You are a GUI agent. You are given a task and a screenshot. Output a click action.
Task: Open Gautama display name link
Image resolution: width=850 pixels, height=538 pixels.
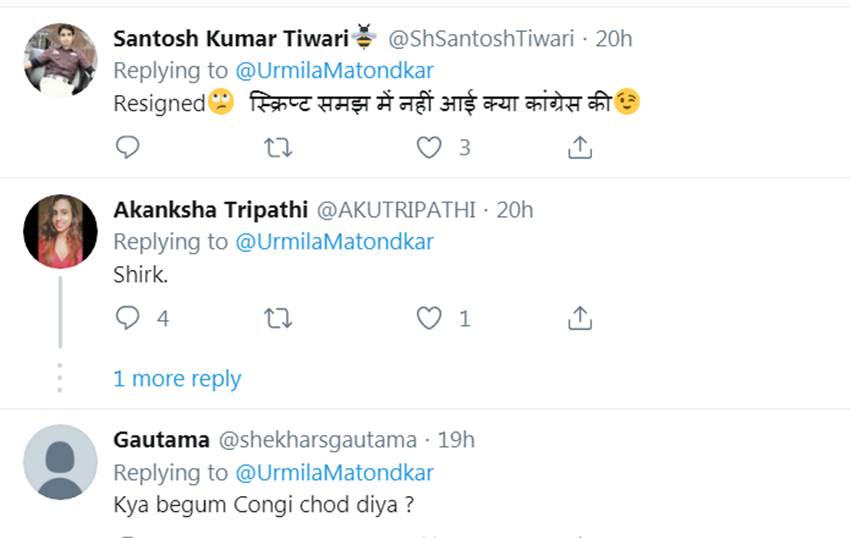coord(162,440)
